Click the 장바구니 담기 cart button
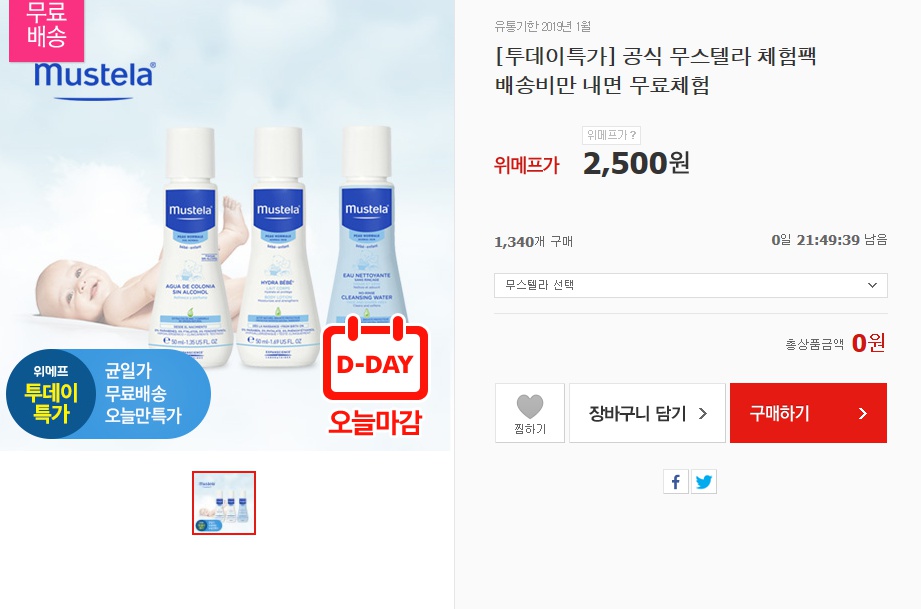The image size is (921, 609). tap(647, 413)
